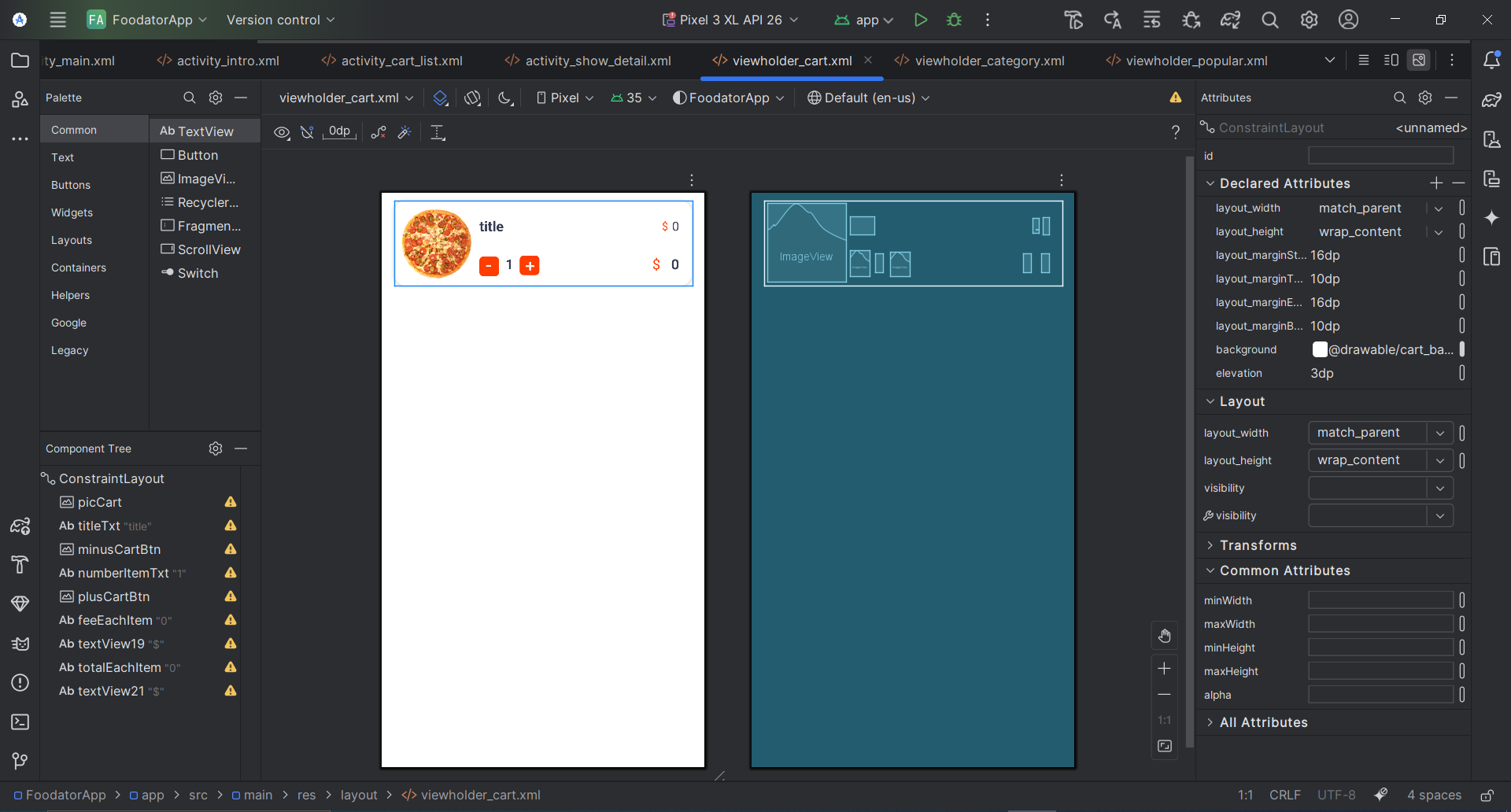This screenshot has width=1511, height=812.
Task: Search the Palette with magnifier icon
Action: (189, 98)
